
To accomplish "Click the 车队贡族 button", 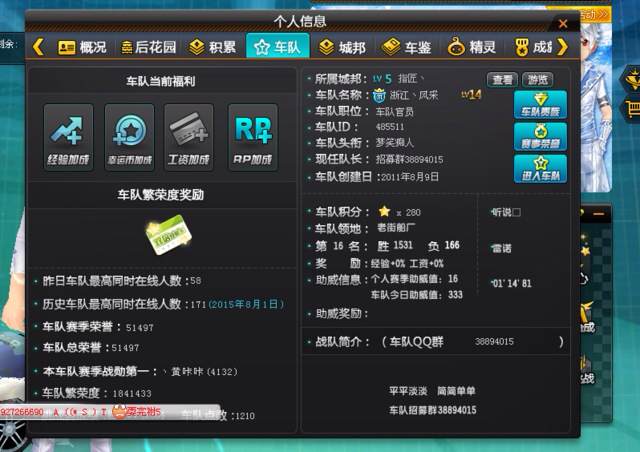I will tap(540, 105).
